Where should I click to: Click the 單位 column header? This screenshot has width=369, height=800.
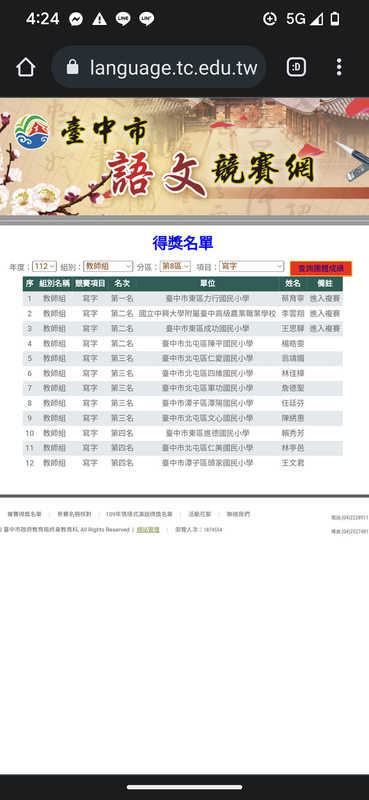208,284
